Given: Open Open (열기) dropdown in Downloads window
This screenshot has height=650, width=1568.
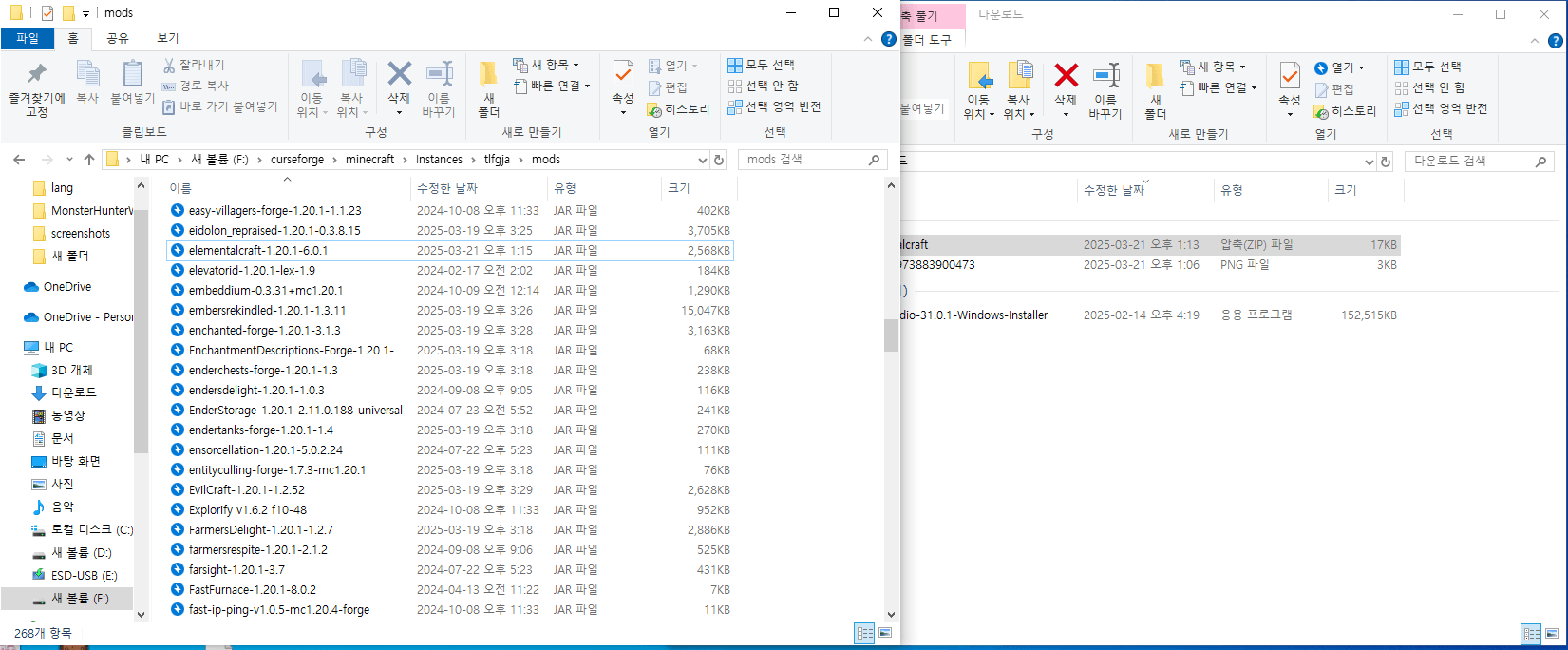Looking at the screenshot, I should tap(1340, 67).
